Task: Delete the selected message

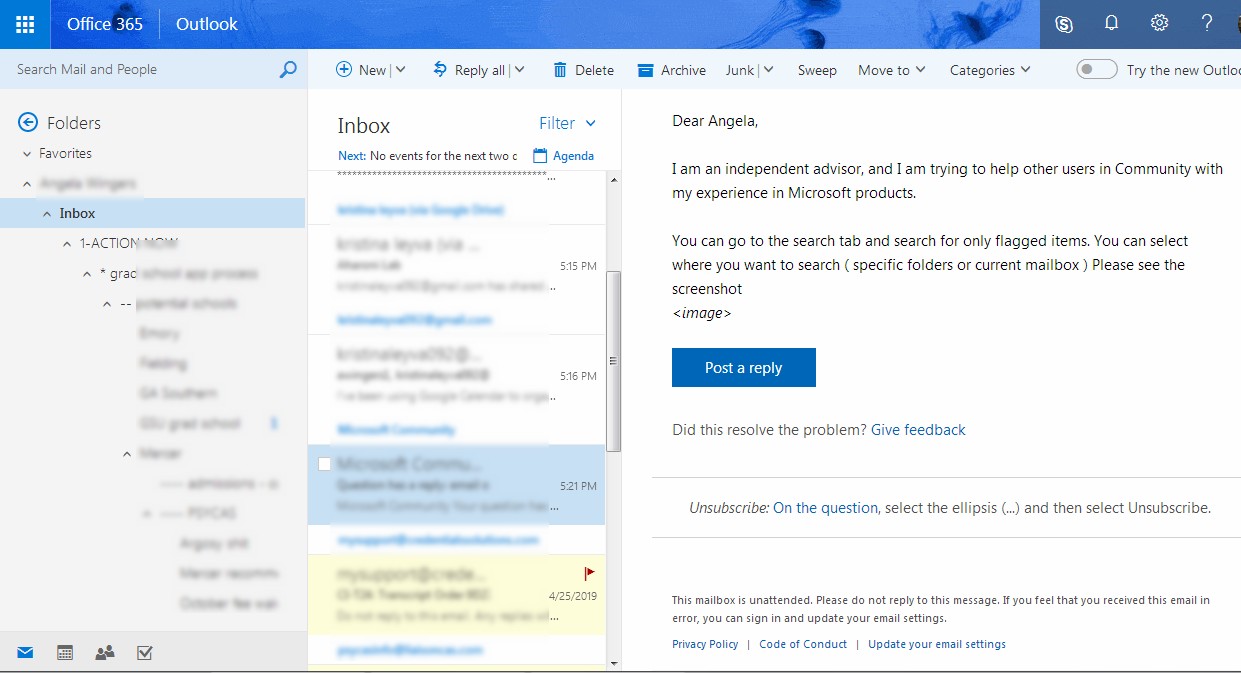Action: pos(583,70)
